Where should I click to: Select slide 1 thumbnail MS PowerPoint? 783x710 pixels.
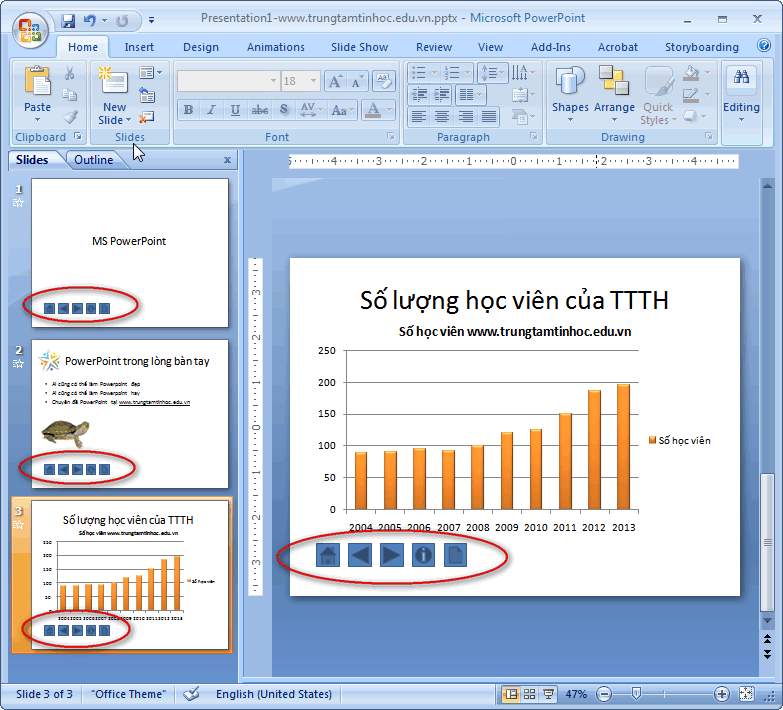[130, 253]
